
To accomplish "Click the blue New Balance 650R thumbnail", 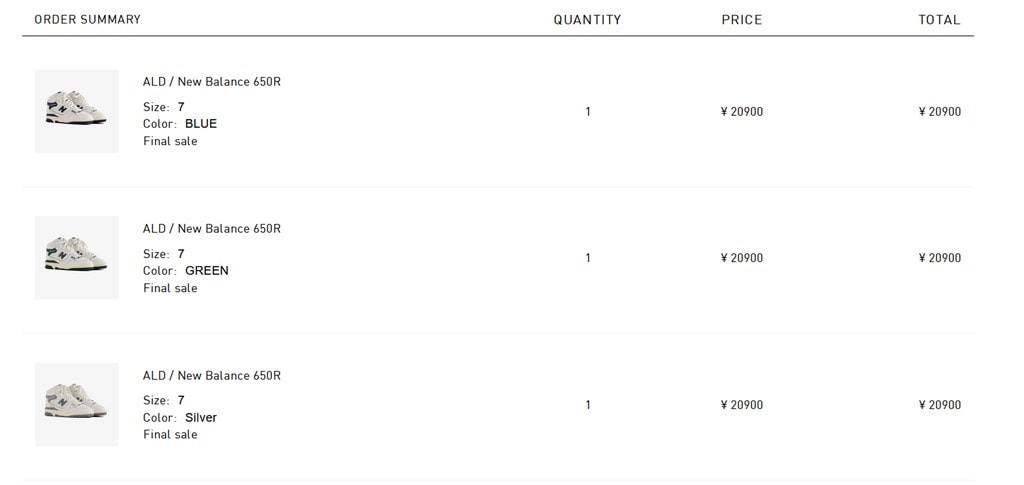I will click(76, 111).
